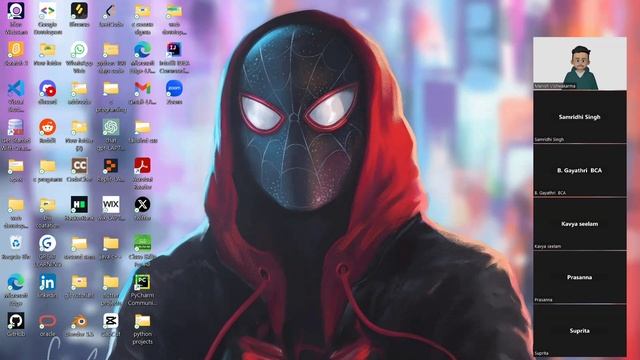This screenshot has height=360, width=640.
Task: Open the python projects folder
Action: pos(142,321)
